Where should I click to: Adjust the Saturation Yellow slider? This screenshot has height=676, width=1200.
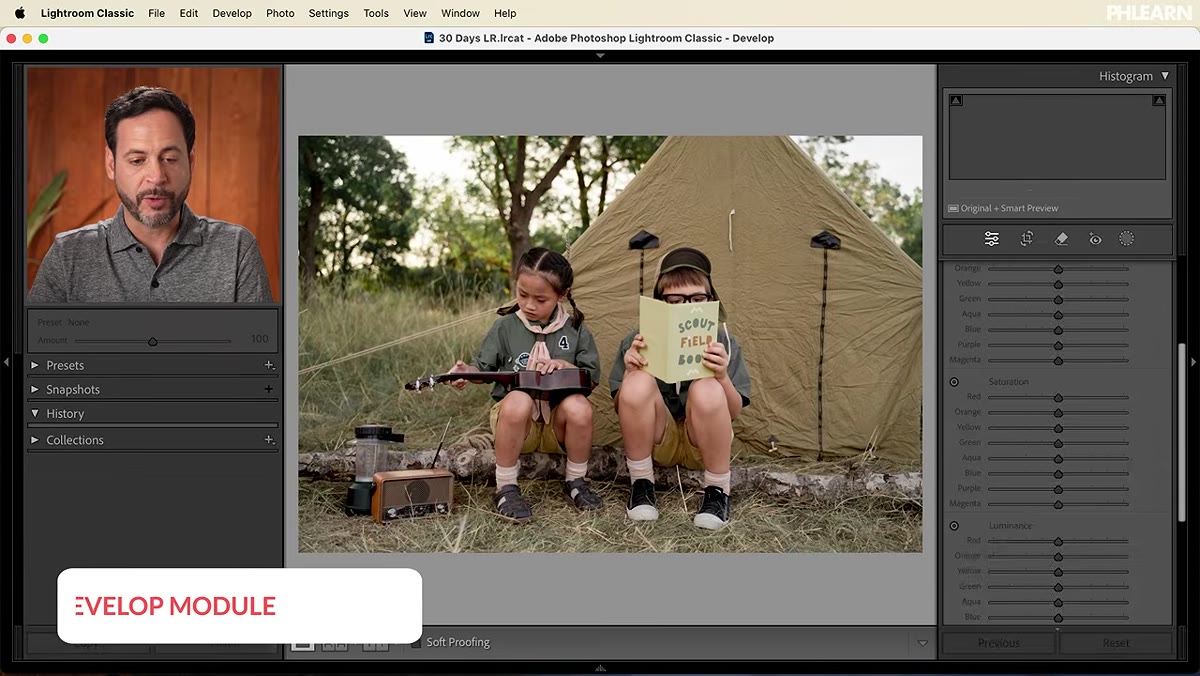1058,428
